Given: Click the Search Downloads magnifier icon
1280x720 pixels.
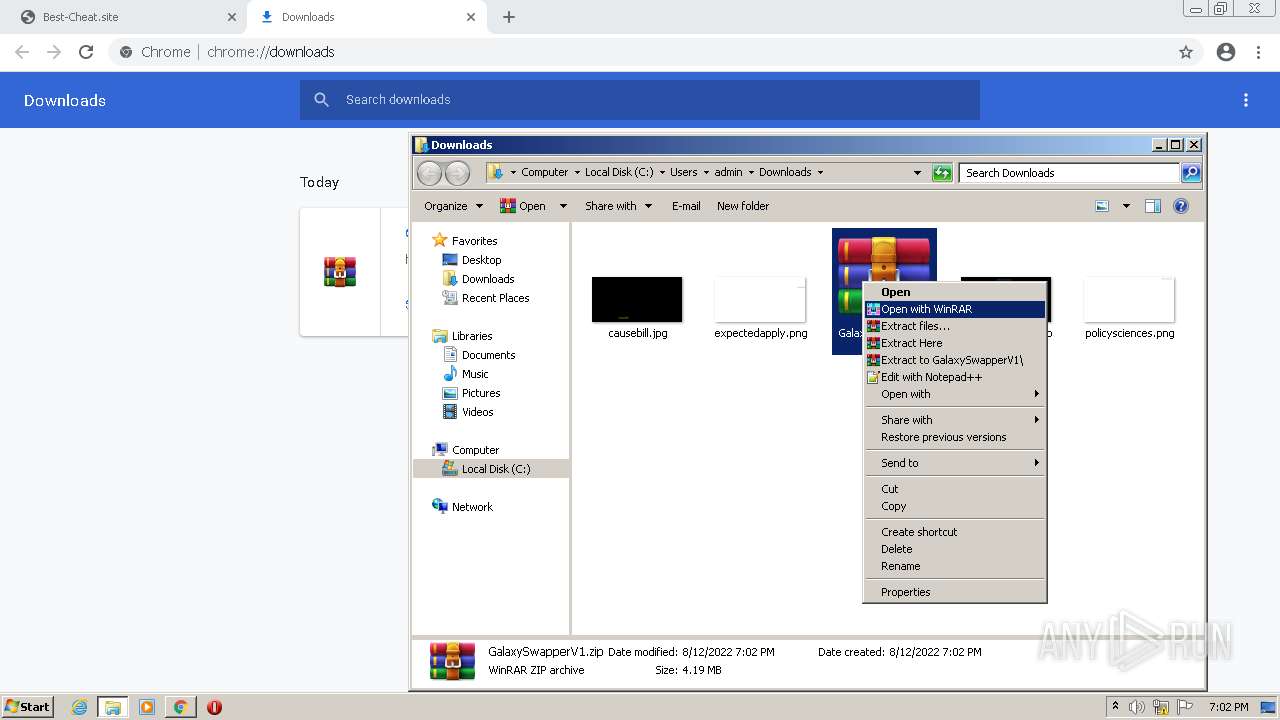Looking at the screenshot, I should click(1190, 173).
